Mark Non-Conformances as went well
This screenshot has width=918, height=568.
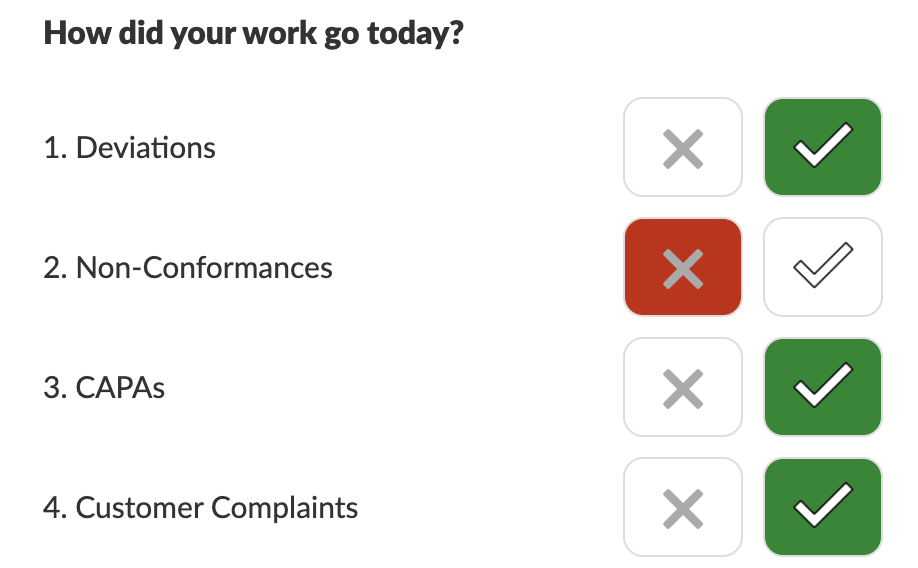tap(822, 267)
